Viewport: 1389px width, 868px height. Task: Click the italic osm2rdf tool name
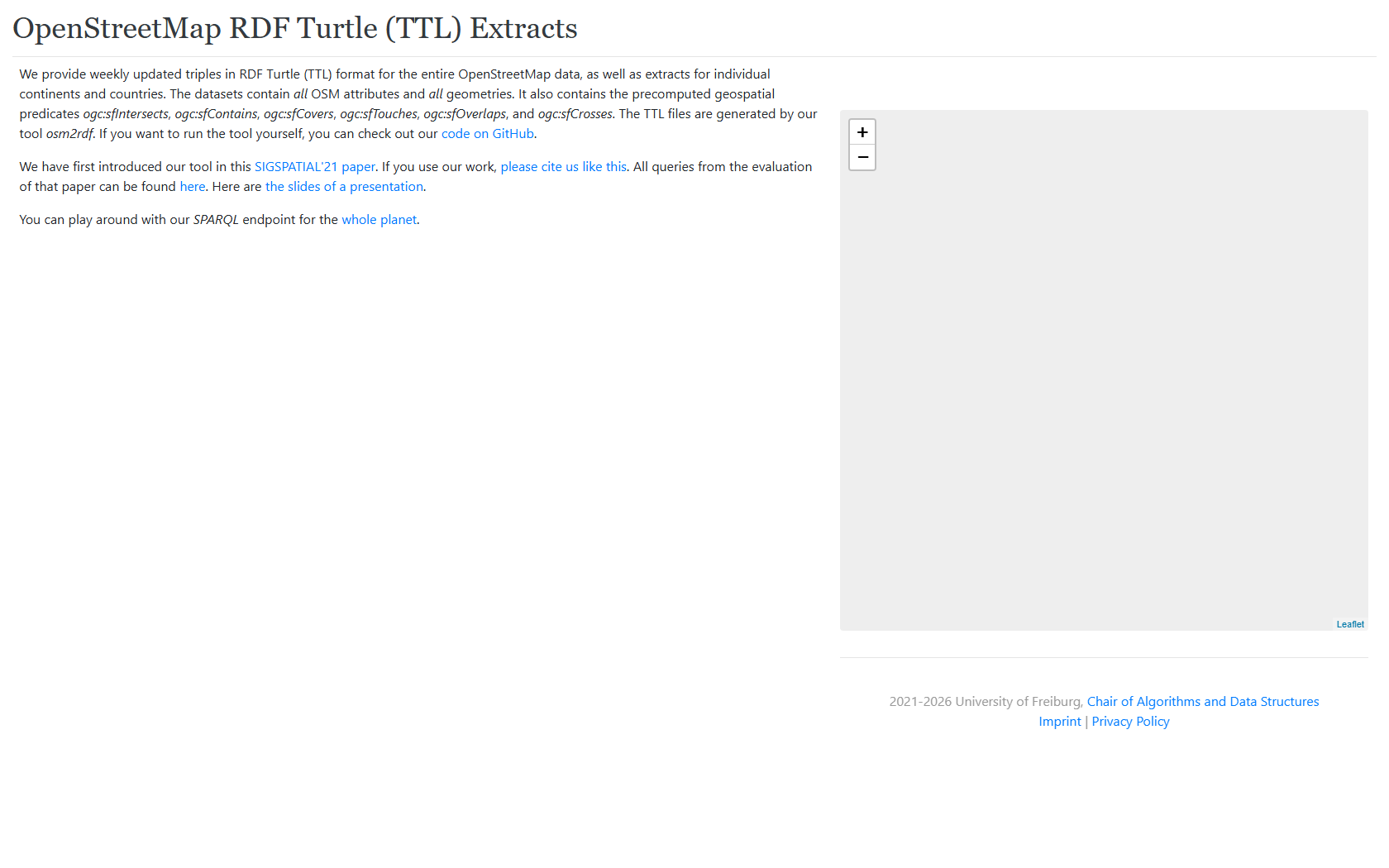[x=69, y=134]
